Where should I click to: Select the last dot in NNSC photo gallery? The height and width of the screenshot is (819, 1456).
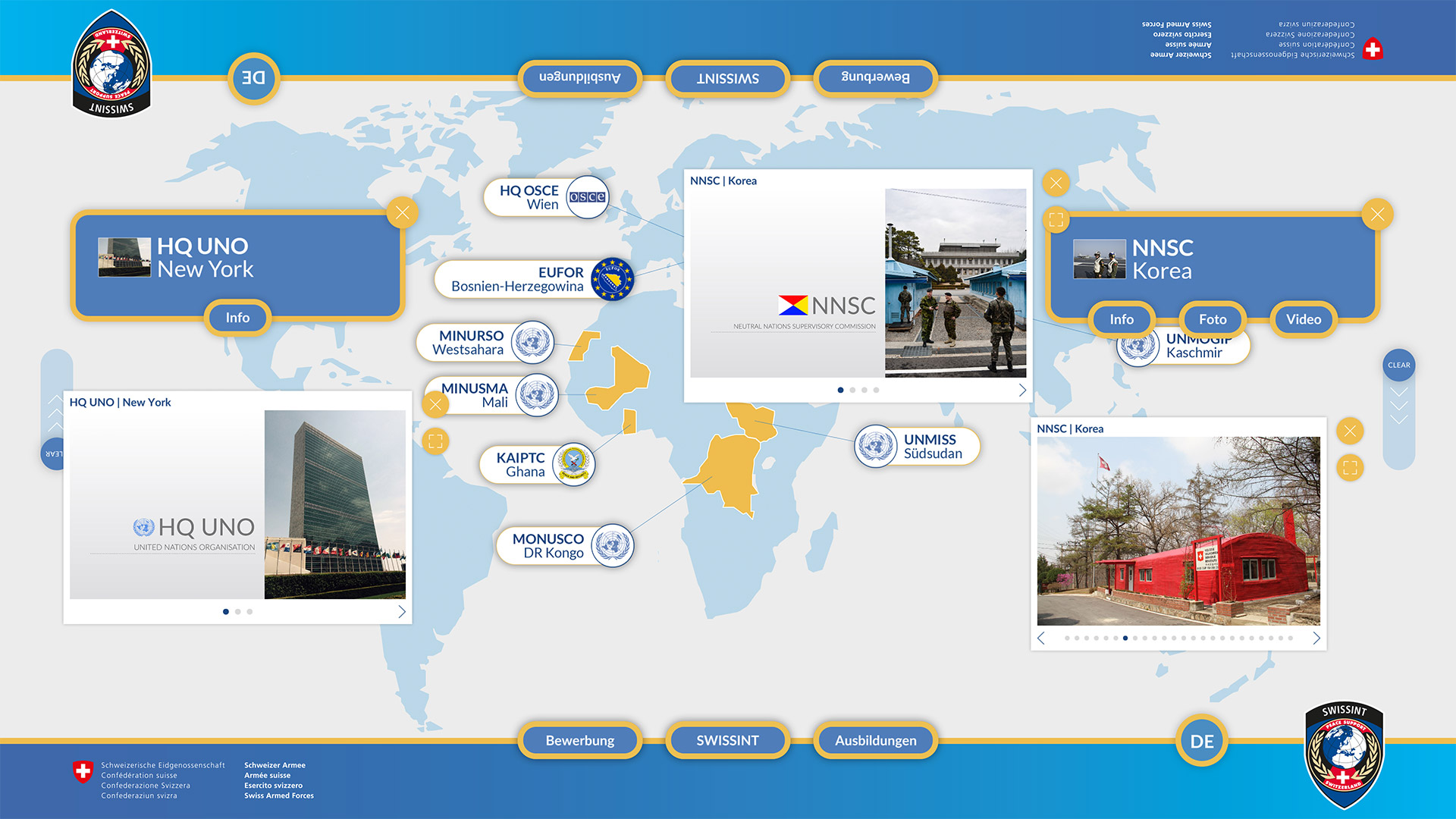tap(1291, 639)
